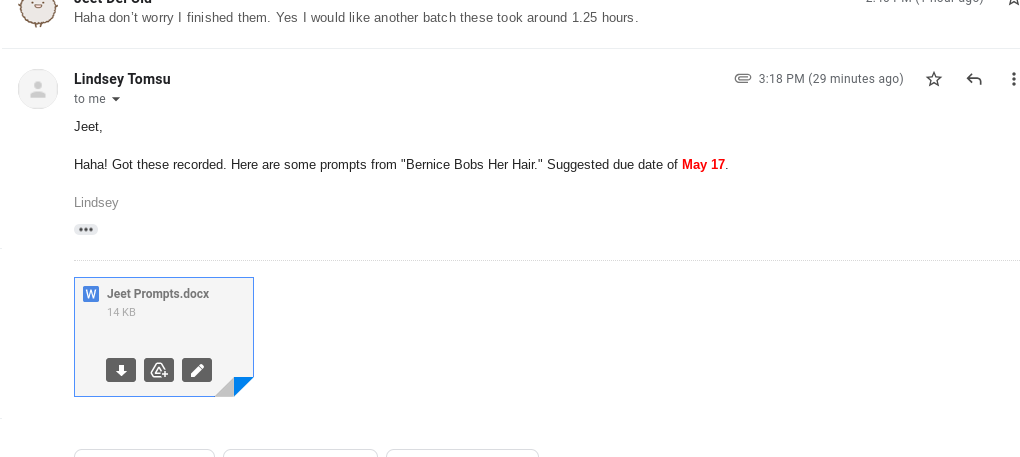Expand the "to me" recipient details arrow

coord(116,100)
